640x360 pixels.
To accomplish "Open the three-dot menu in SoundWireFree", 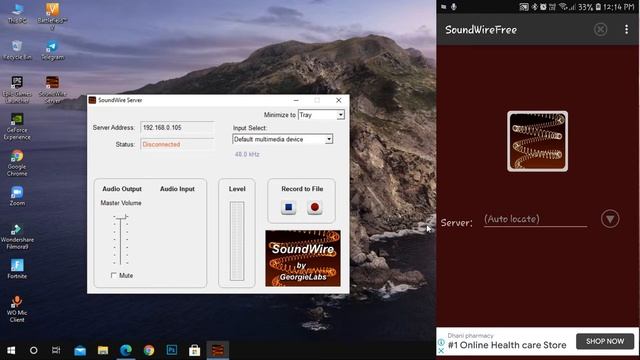I will click(x=627, y=29).
